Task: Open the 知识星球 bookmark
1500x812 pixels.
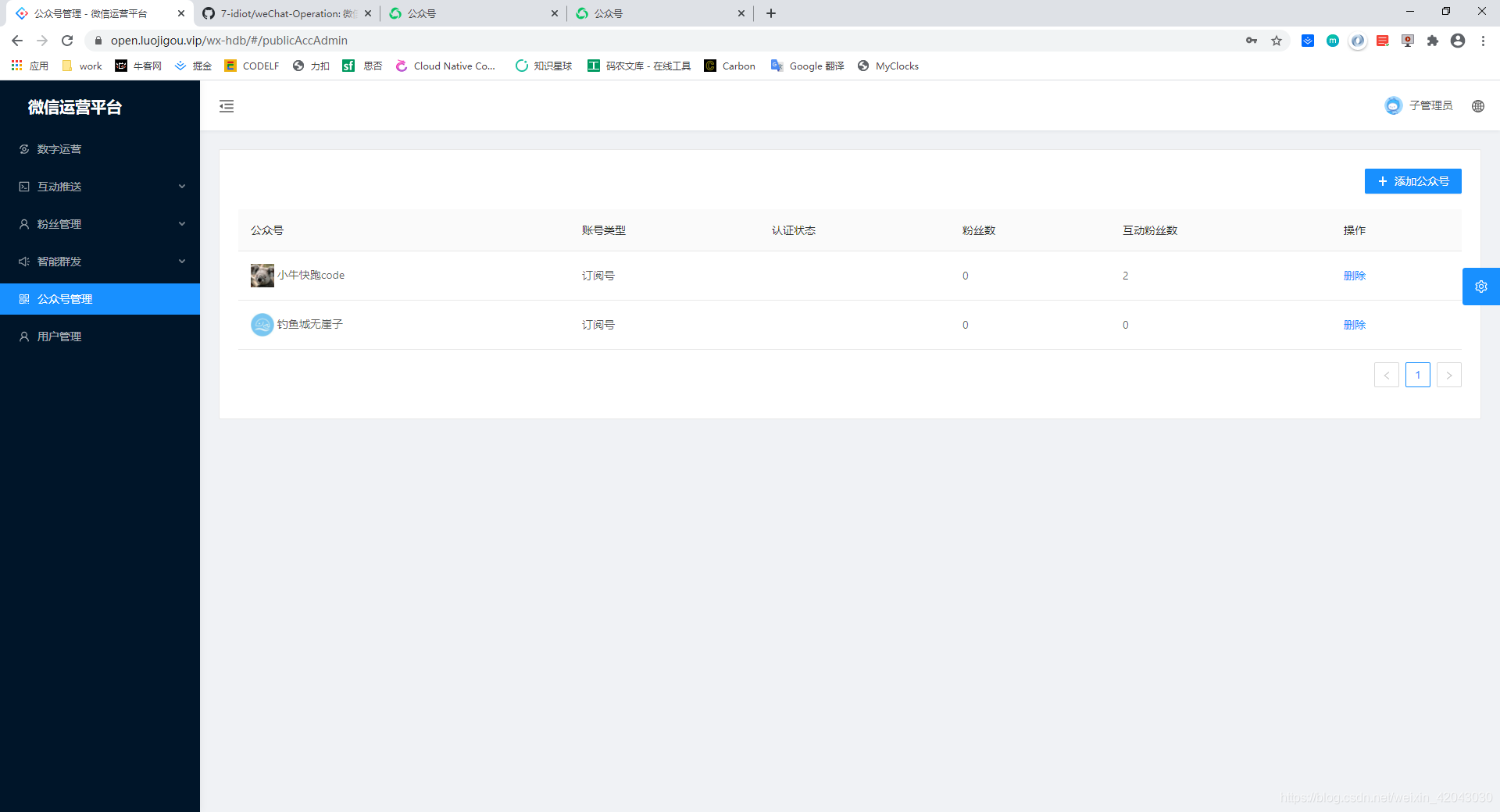Action: [x=544, y=66]
